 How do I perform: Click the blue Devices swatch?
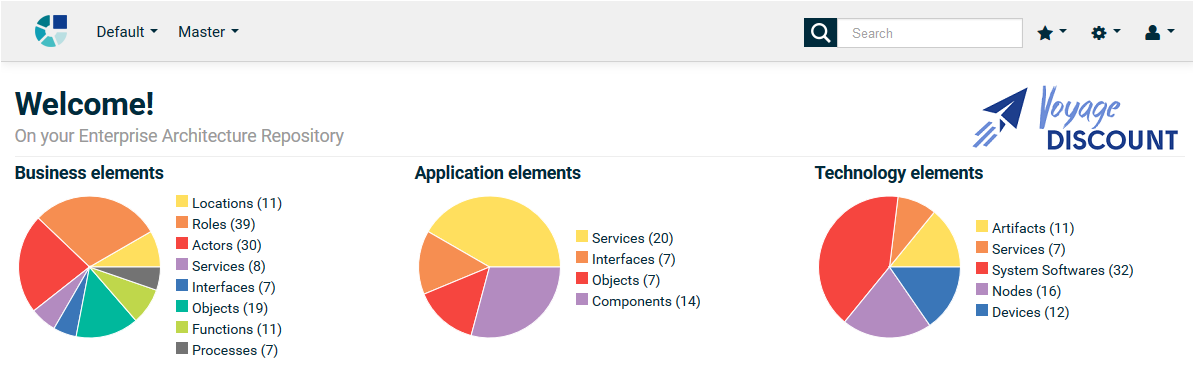[x=982, y=310]
